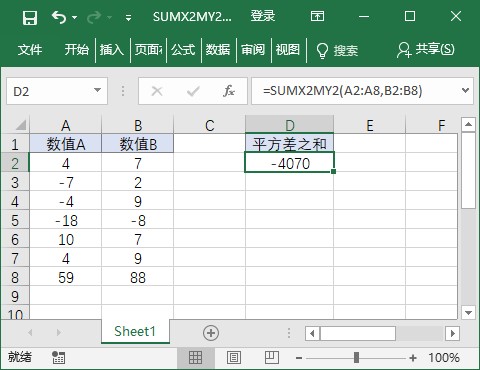Click the 登录 sign-in button
This screenshot has height=370, width=480.
(x=263, y=16)
